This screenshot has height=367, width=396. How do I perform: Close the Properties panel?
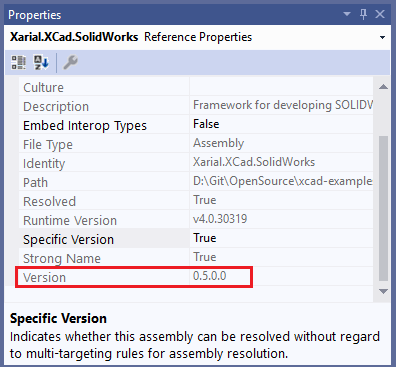tap(380, 14)
